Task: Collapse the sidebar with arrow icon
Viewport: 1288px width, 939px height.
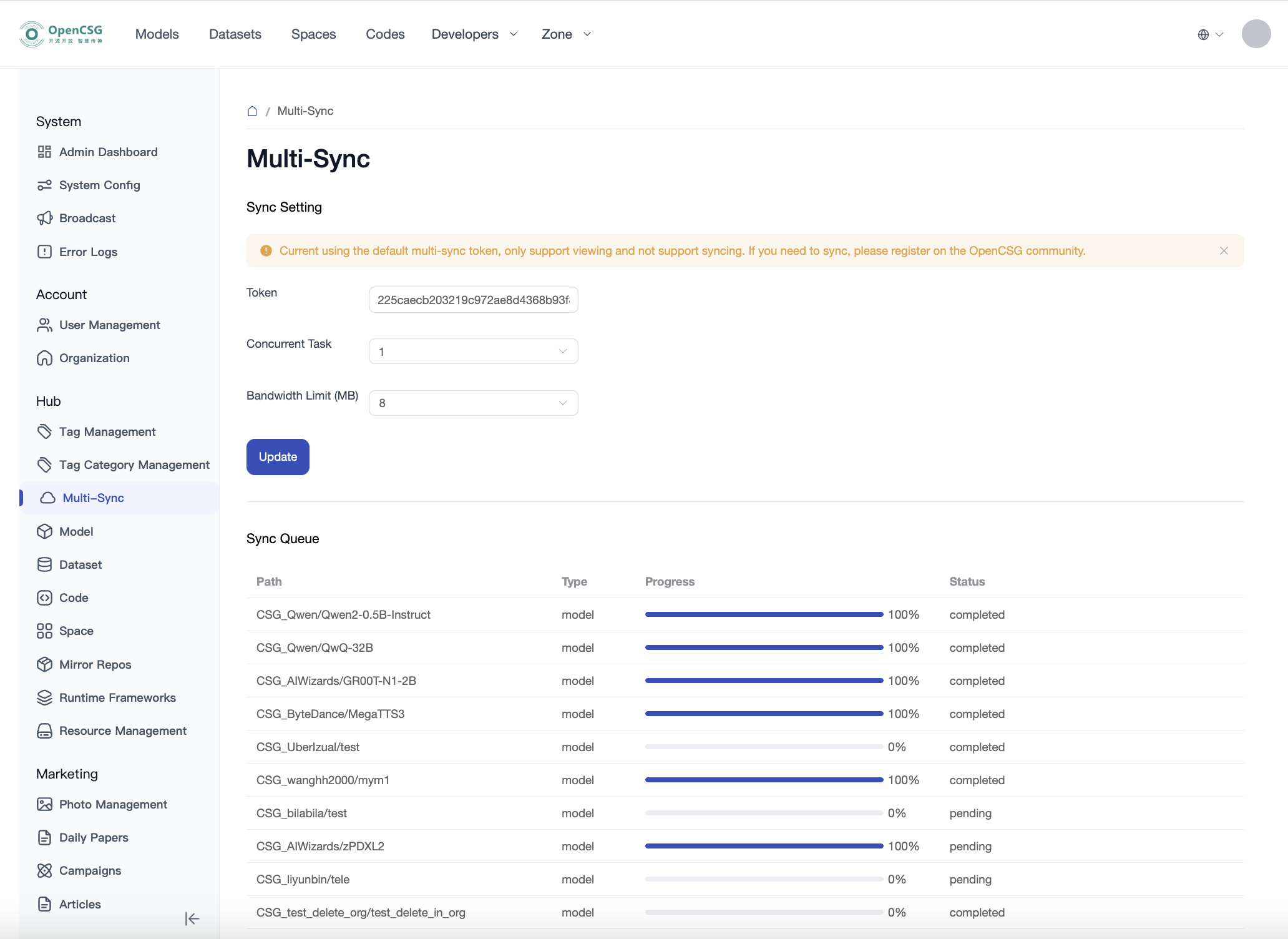Action: tap(192, 918)
